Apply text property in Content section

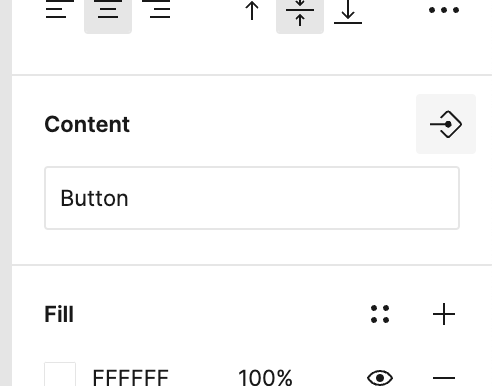(x=446, y=124)
